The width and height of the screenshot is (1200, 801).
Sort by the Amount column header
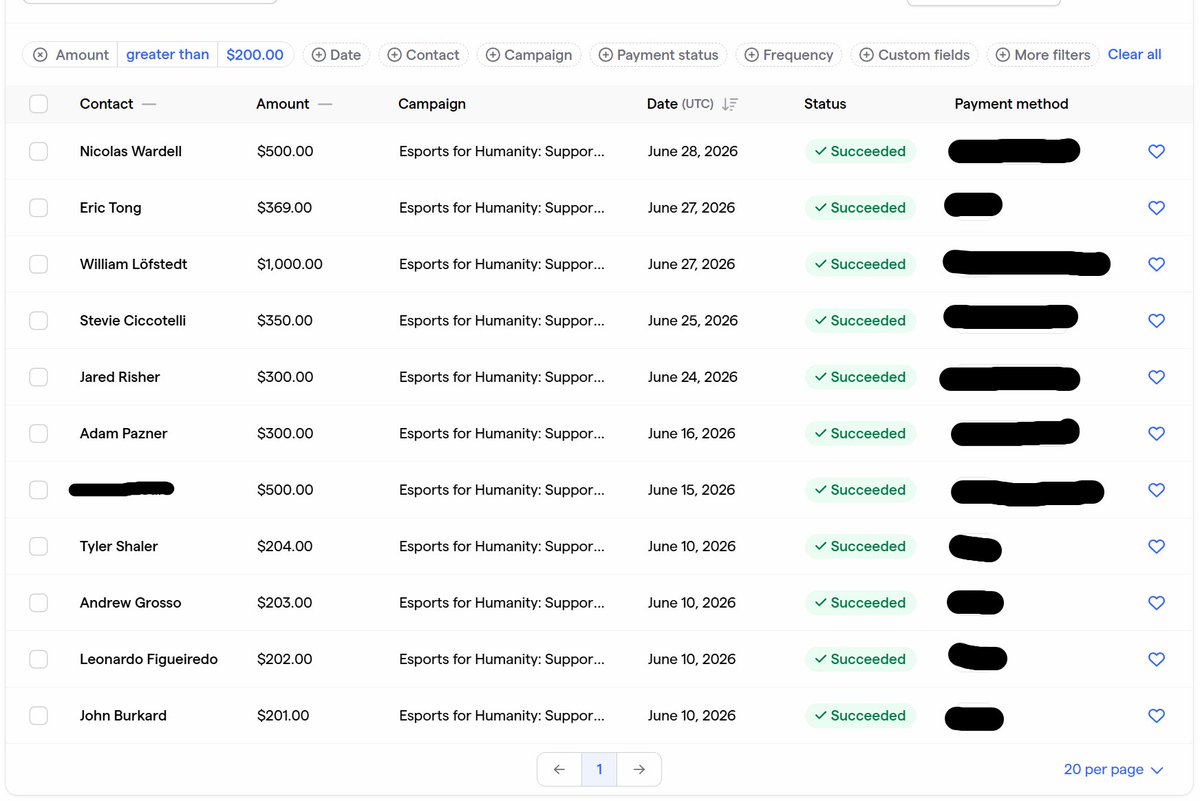[283, 104]
